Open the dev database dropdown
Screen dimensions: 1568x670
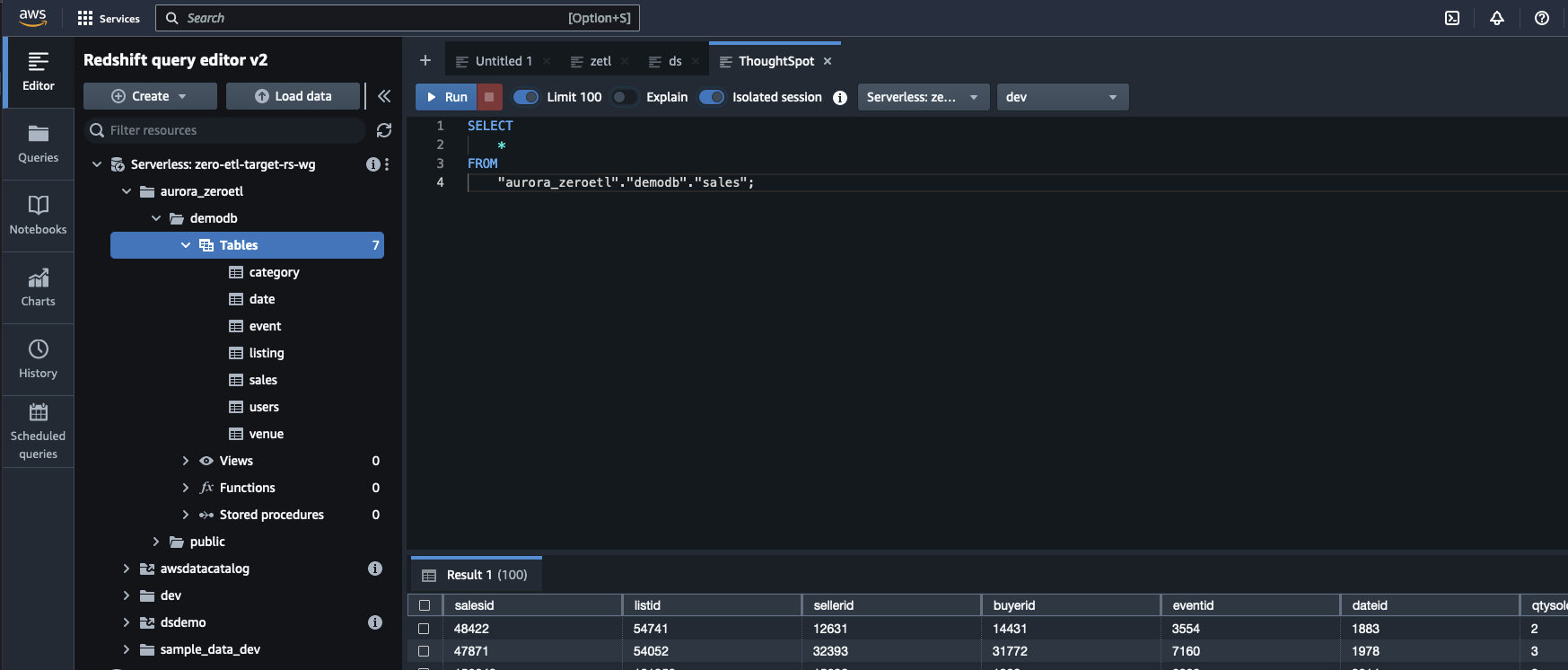[x=1063, y=97]
